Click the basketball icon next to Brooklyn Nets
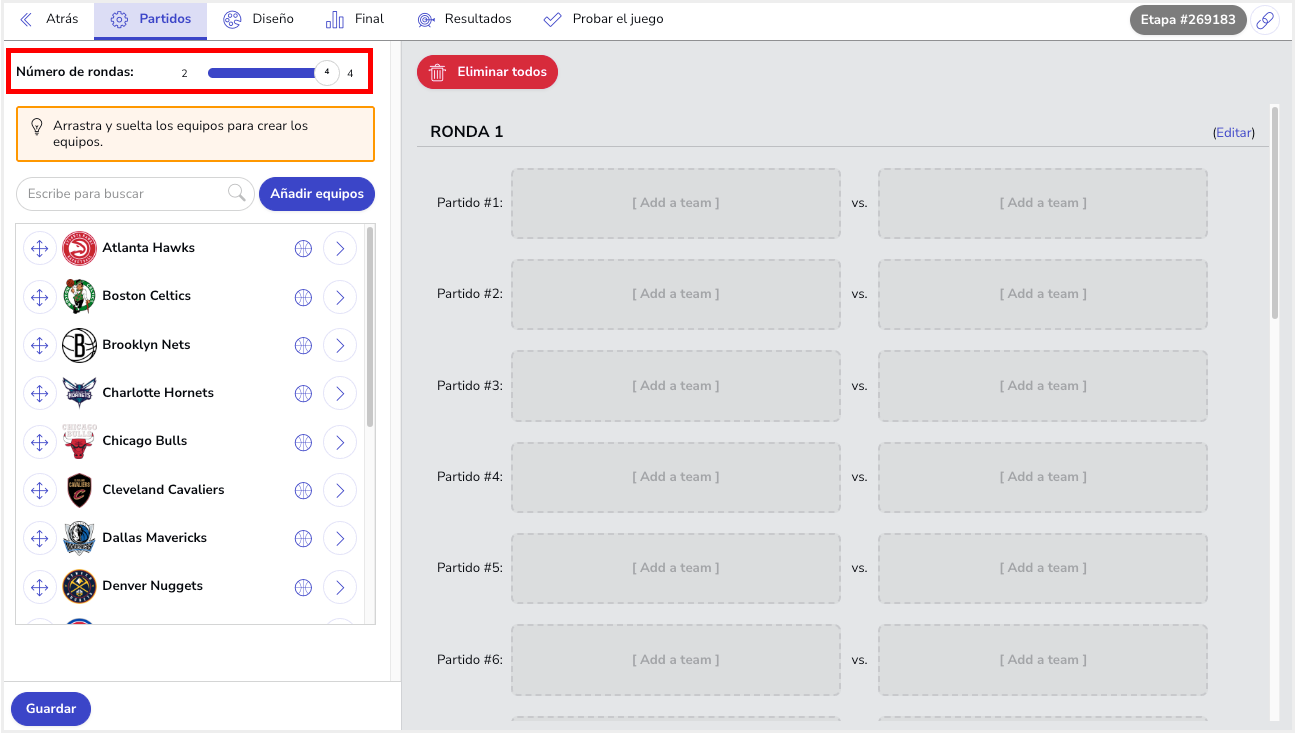 pos(304,345)
